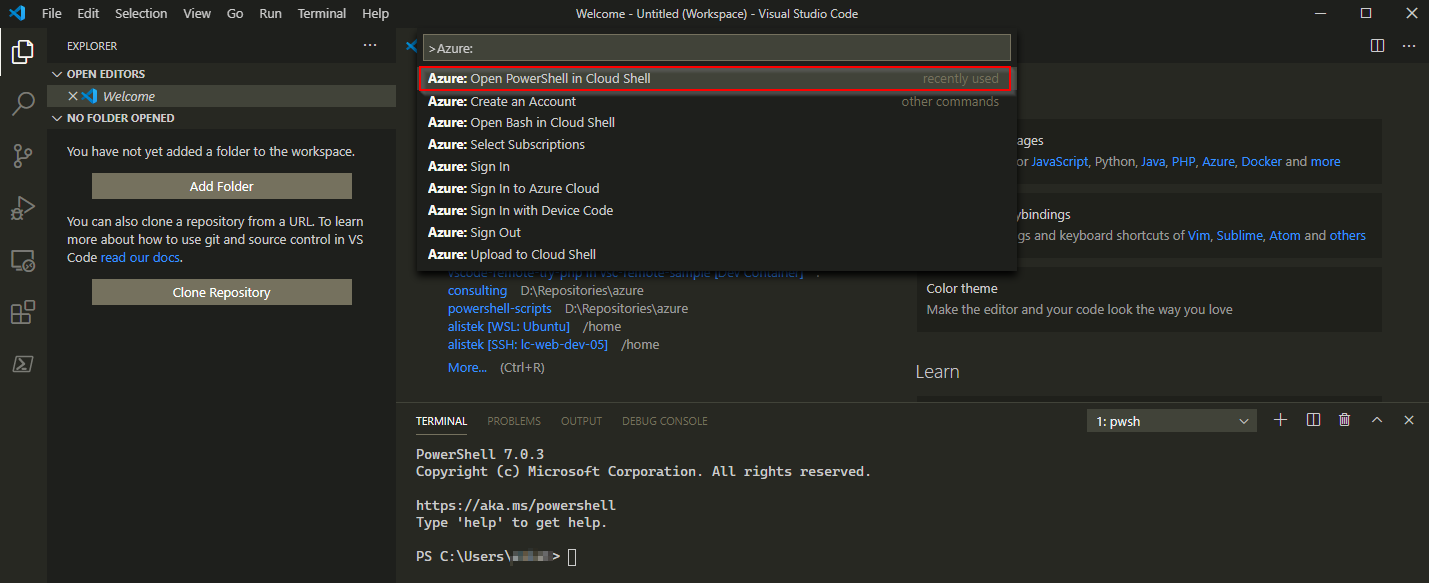This screenshot has height=583, width=1429.
Task: Click the Atom keybindings link
Action: (1285, 235)
